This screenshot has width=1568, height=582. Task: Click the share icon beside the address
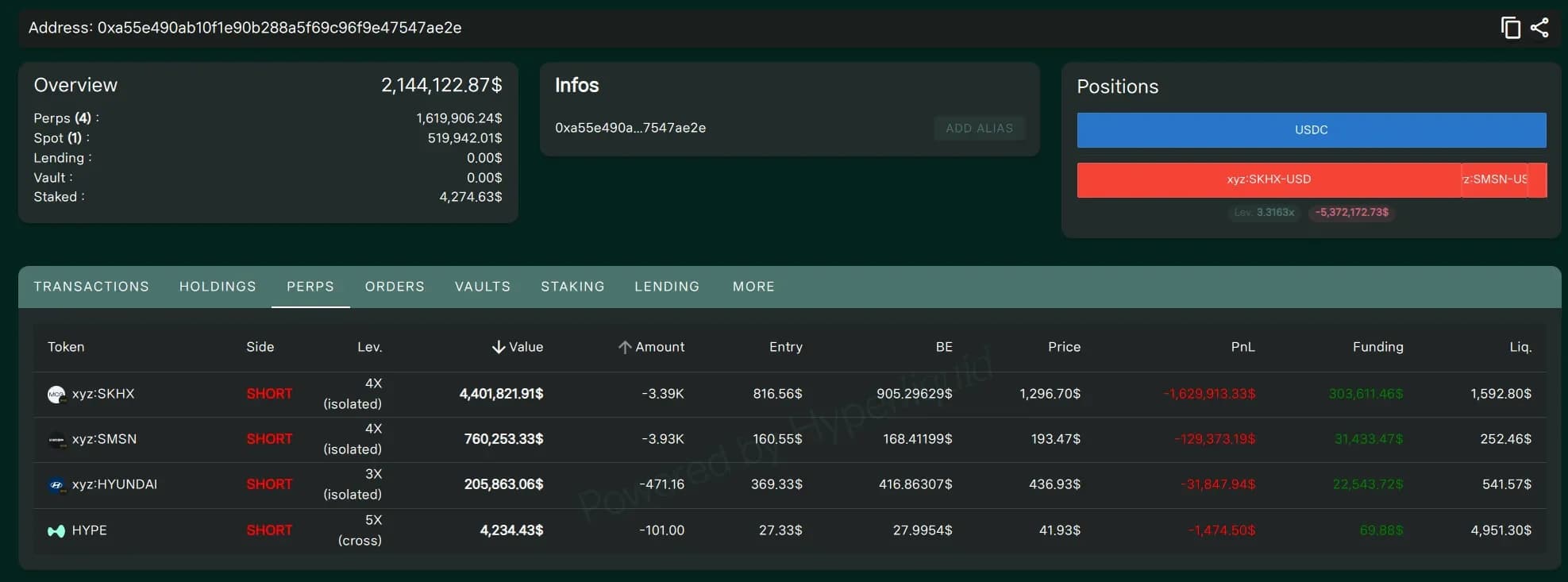click(x=1539, y=28)
